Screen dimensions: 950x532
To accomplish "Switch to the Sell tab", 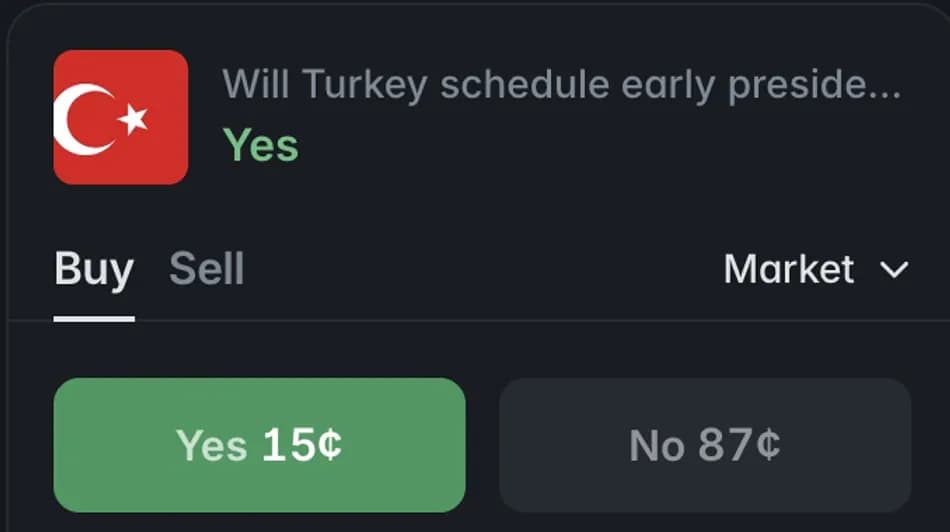I will [x=207, y=269].
